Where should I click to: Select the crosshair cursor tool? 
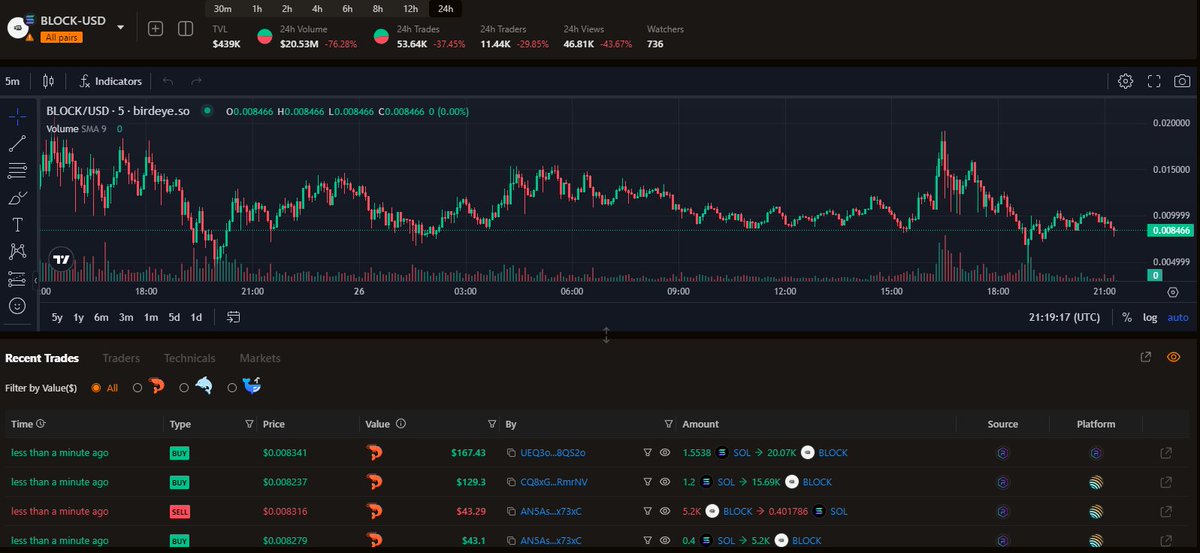(x=17, y=118)
